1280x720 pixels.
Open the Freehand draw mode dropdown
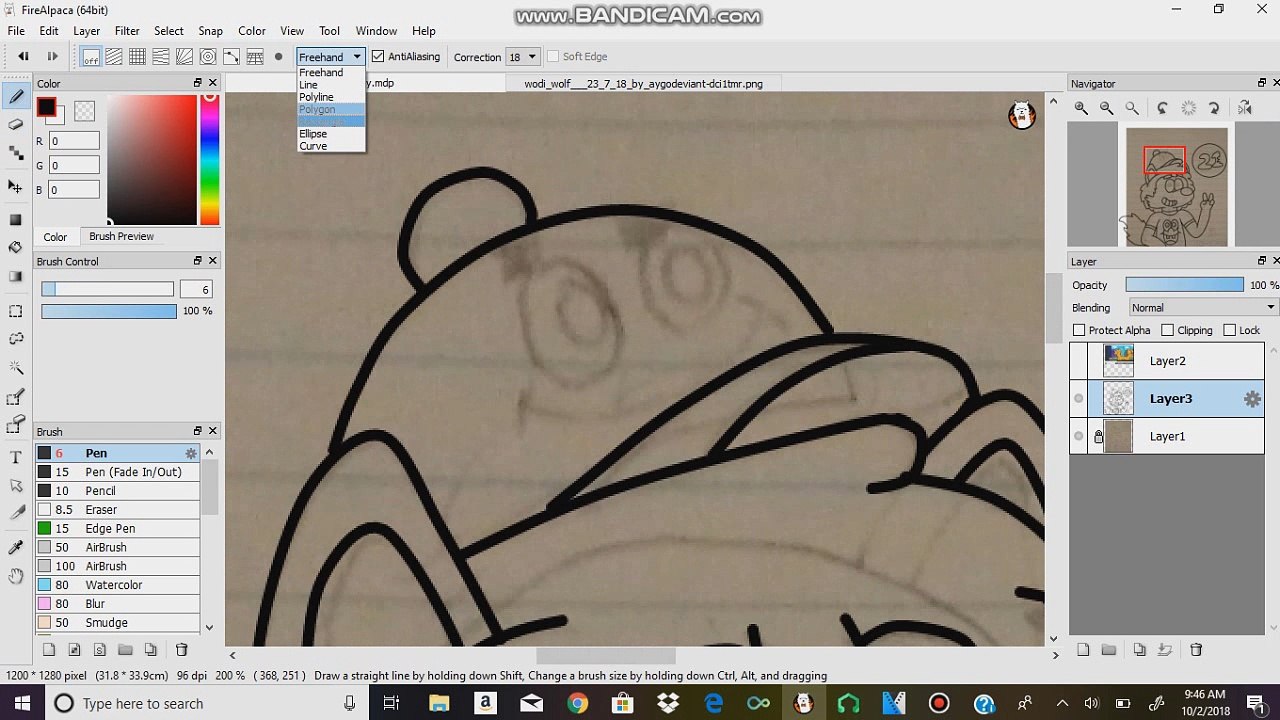(330, 57)
